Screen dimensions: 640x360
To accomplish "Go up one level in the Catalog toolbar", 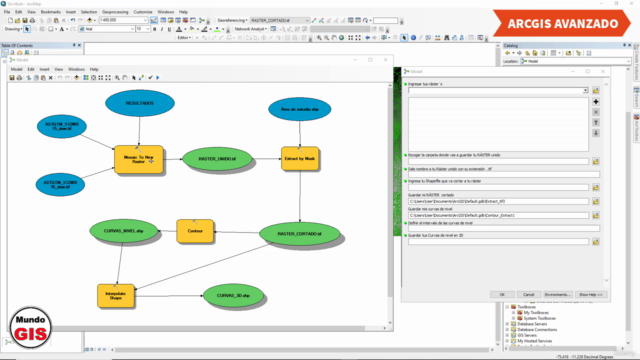I will click(x=527, y=53).
